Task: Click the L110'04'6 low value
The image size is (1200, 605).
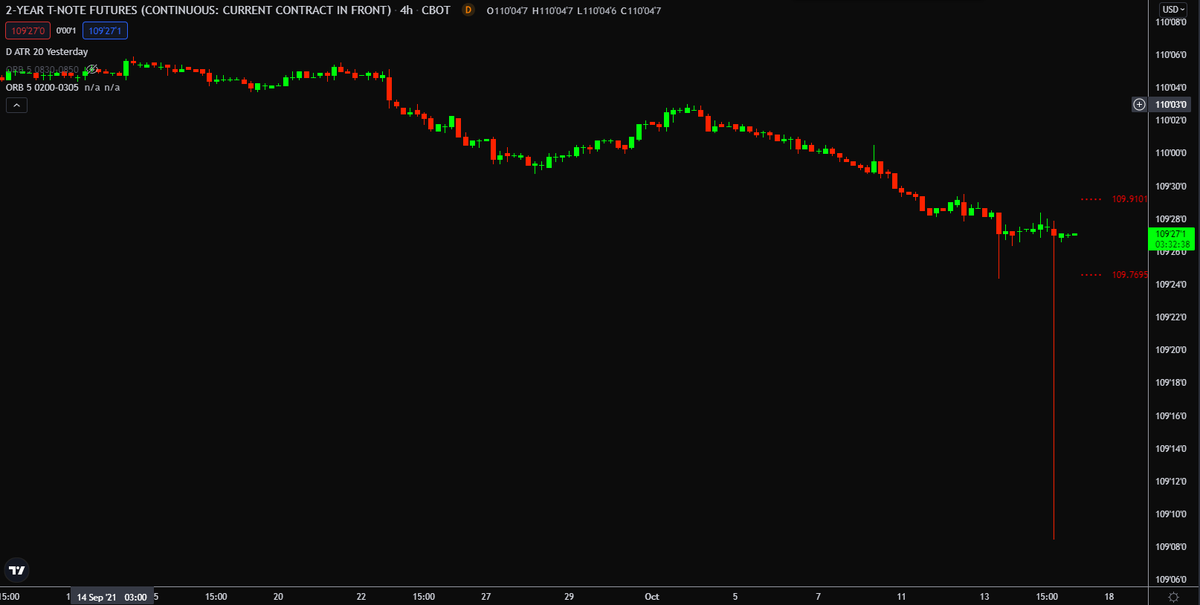Action: [x=596, y=10]
